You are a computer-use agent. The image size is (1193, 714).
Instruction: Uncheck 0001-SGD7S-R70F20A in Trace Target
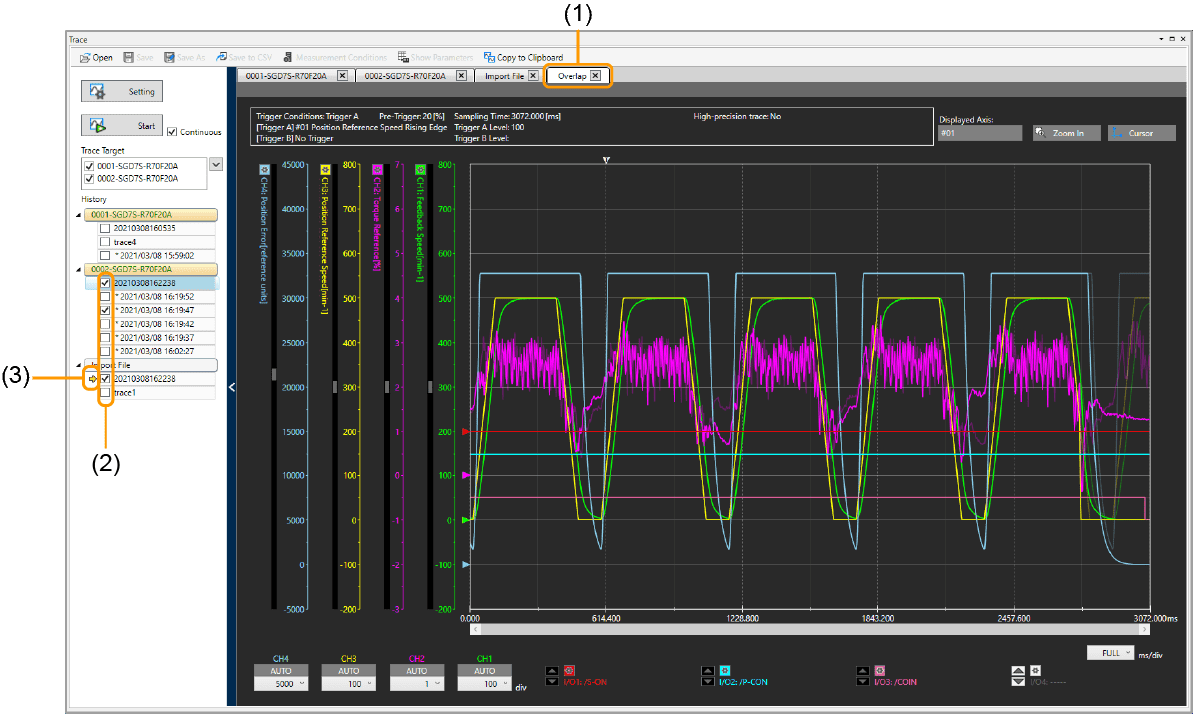tap(90, 166)
